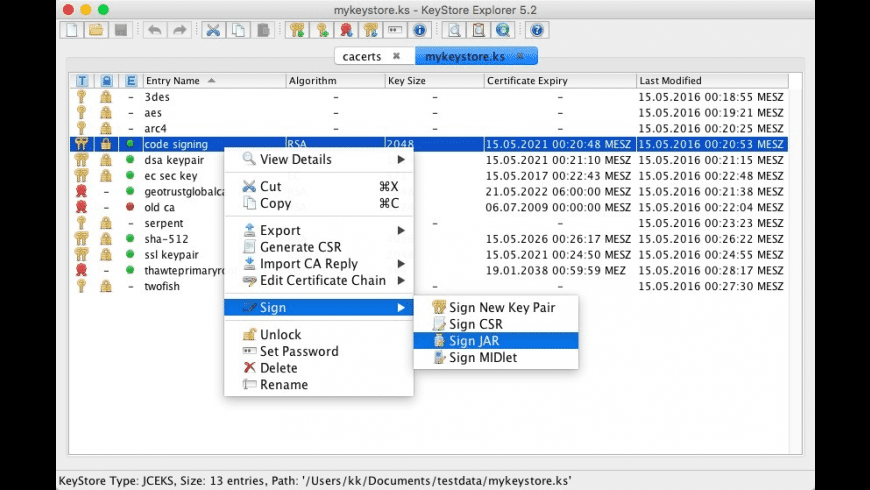Select Generate CSR in the context menu
This screenshot has height=490, width=870.
pyautogui.click(x=299, y=247)
